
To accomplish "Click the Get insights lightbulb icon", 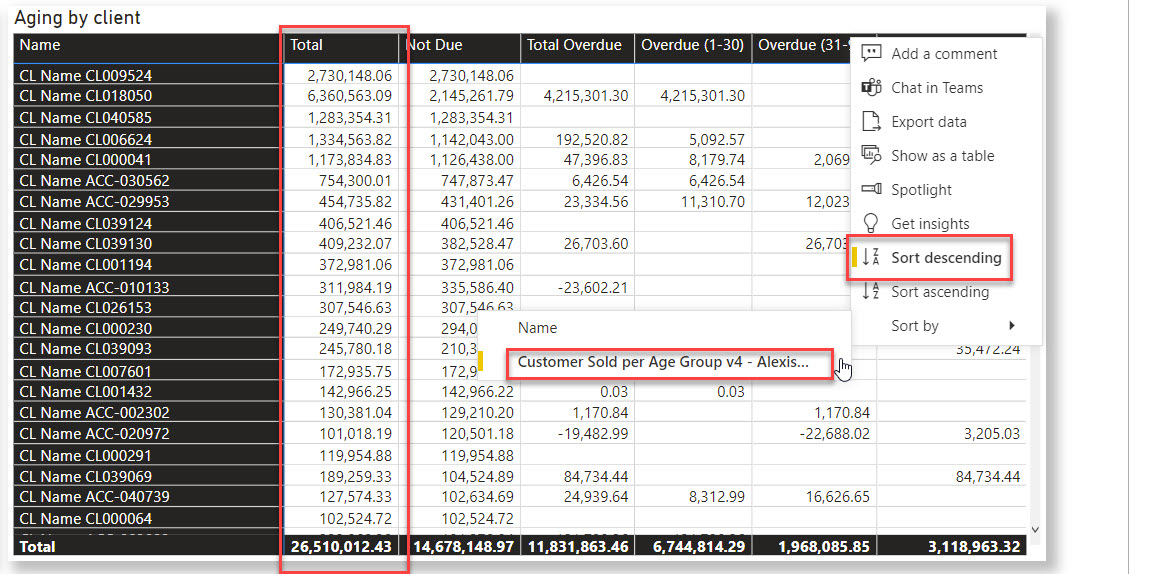I will click(871, 224).
